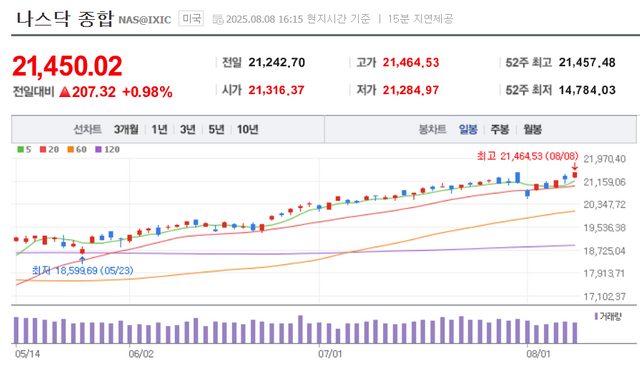Screen dimensions: 640x369
Task: Click the 52주 최고 value 21,457.48
Action: click(x=587, y=62)
